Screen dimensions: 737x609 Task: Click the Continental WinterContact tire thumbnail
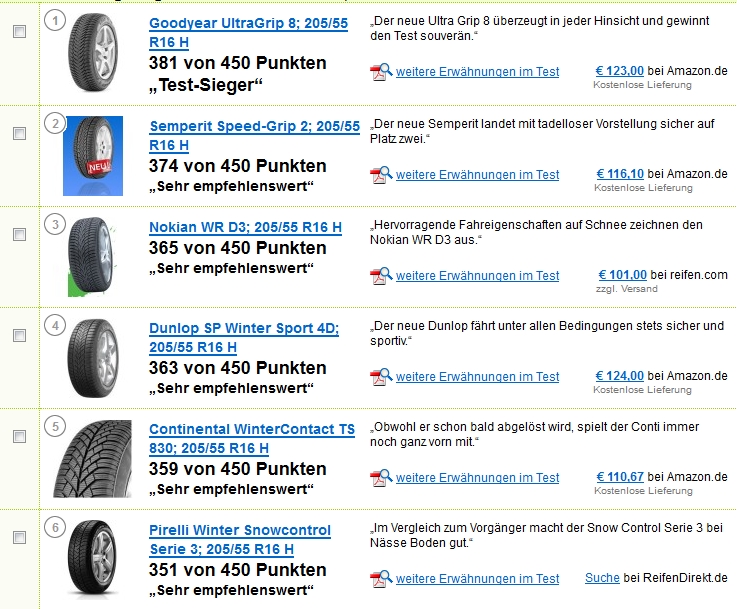(x=92, y=458)
